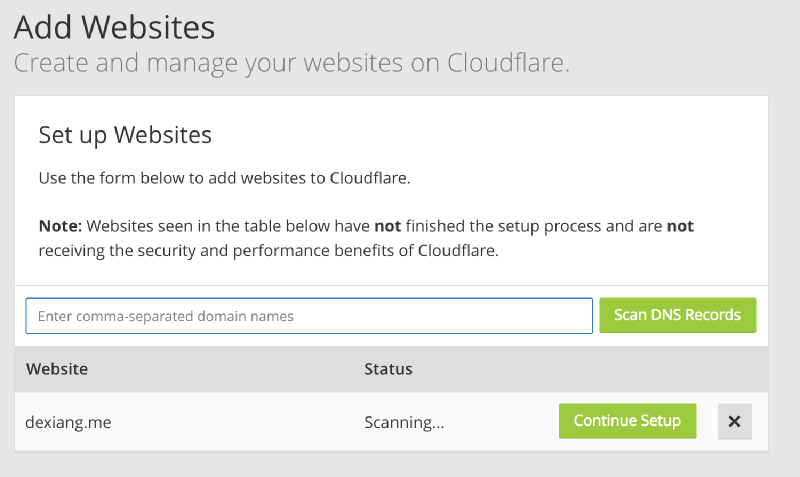Click the Scanning... status text
Image resolution: width=800 pixels, height=477 pixels.
coord(404,422)
